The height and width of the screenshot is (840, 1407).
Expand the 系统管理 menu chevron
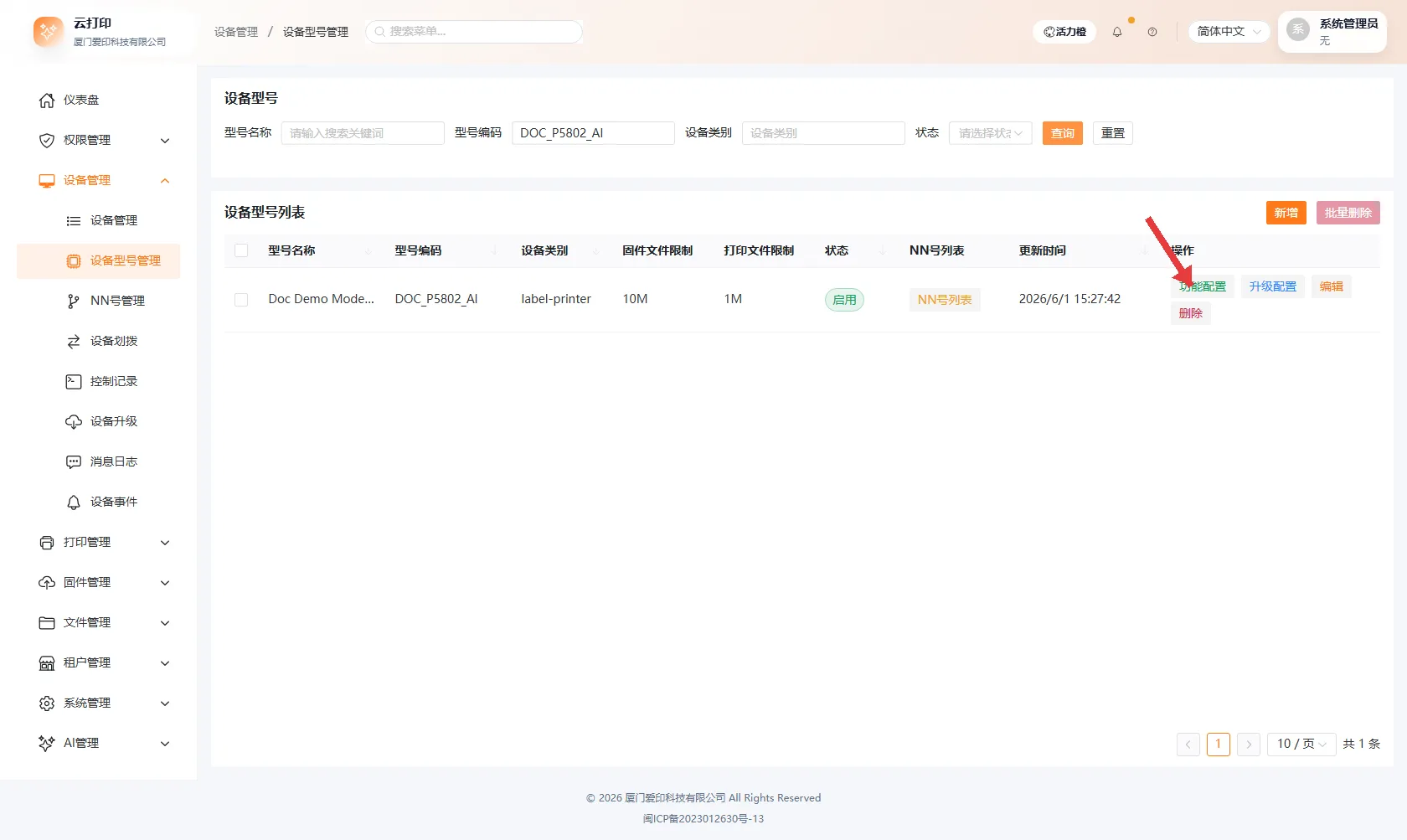point(165,703)
